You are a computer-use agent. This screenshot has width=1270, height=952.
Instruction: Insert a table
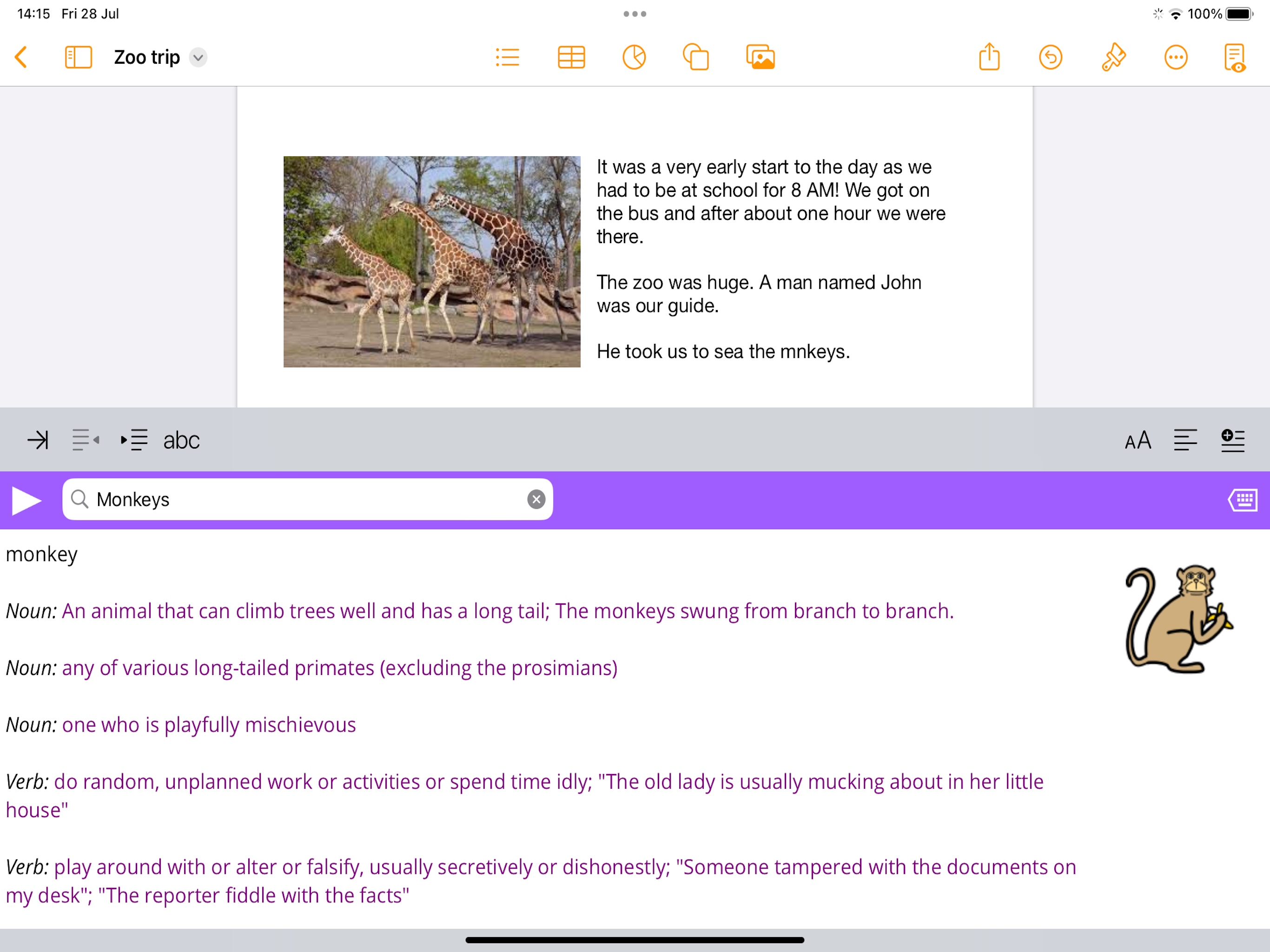click(571, 58)
